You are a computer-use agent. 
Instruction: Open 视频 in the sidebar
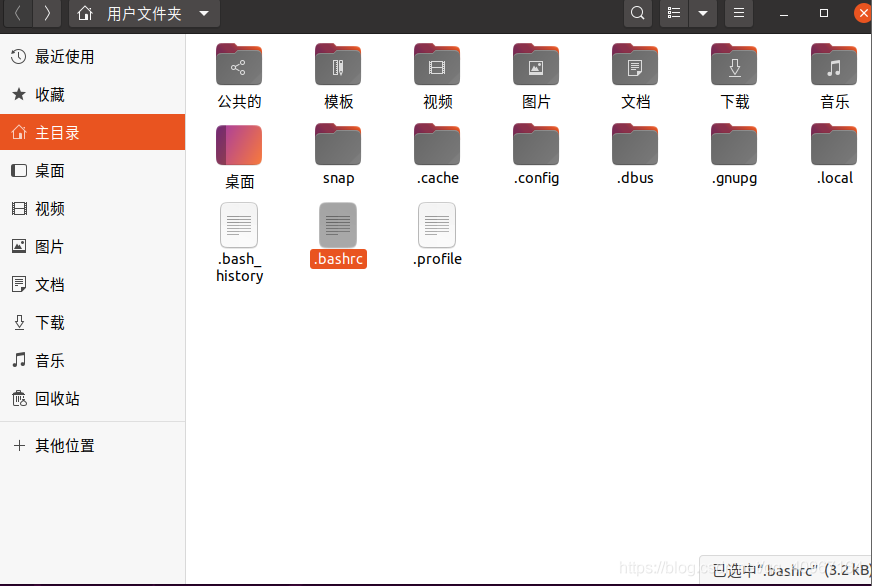pyautogui.click(x=92, y=208)
